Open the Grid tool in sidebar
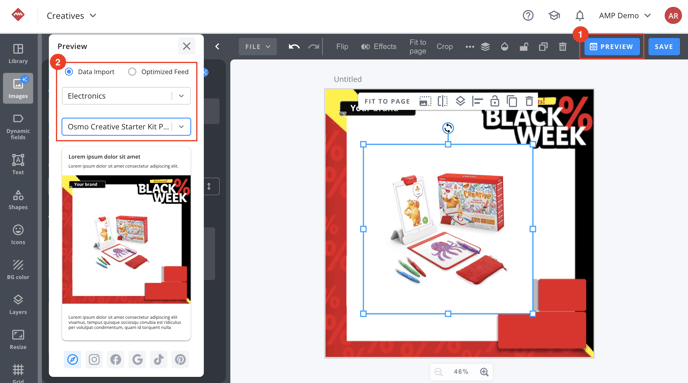The image size is (688, 383). point(18,372)
